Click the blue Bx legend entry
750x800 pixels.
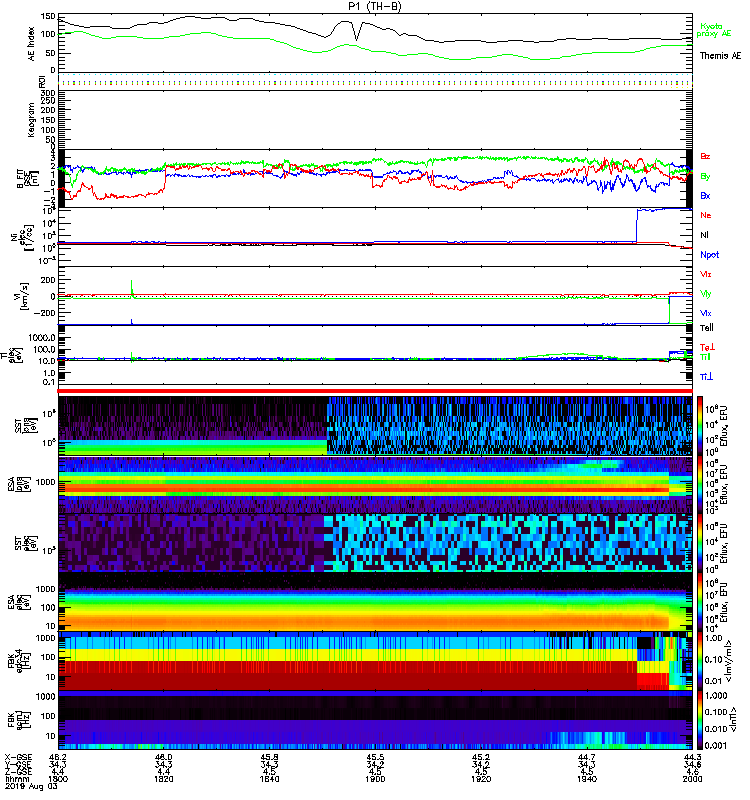706,196
